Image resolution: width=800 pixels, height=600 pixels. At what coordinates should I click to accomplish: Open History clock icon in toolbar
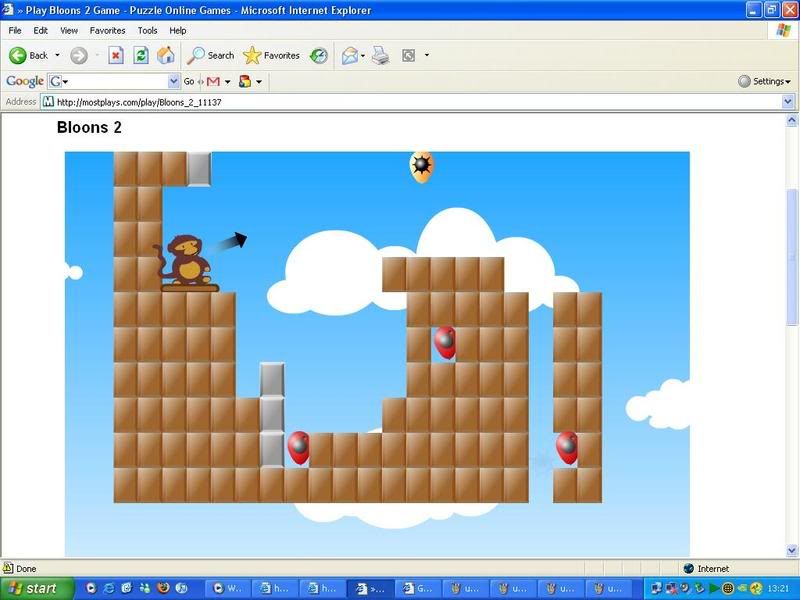319,56
